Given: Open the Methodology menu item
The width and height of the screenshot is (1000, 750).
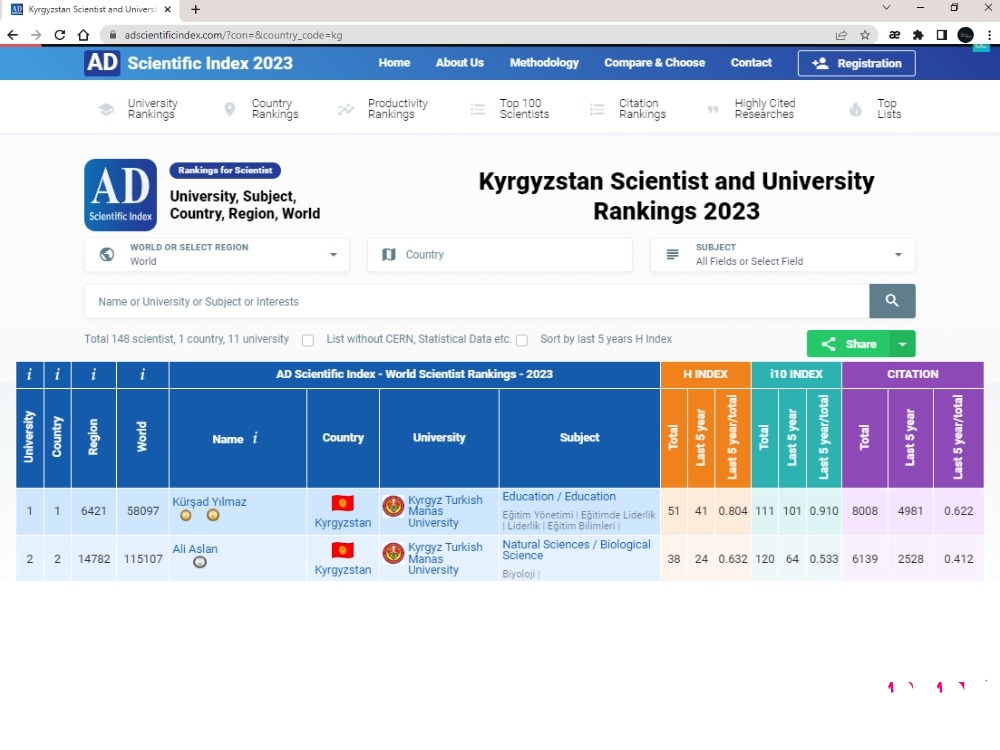Looking at the screenshot, I should (544, 62).
